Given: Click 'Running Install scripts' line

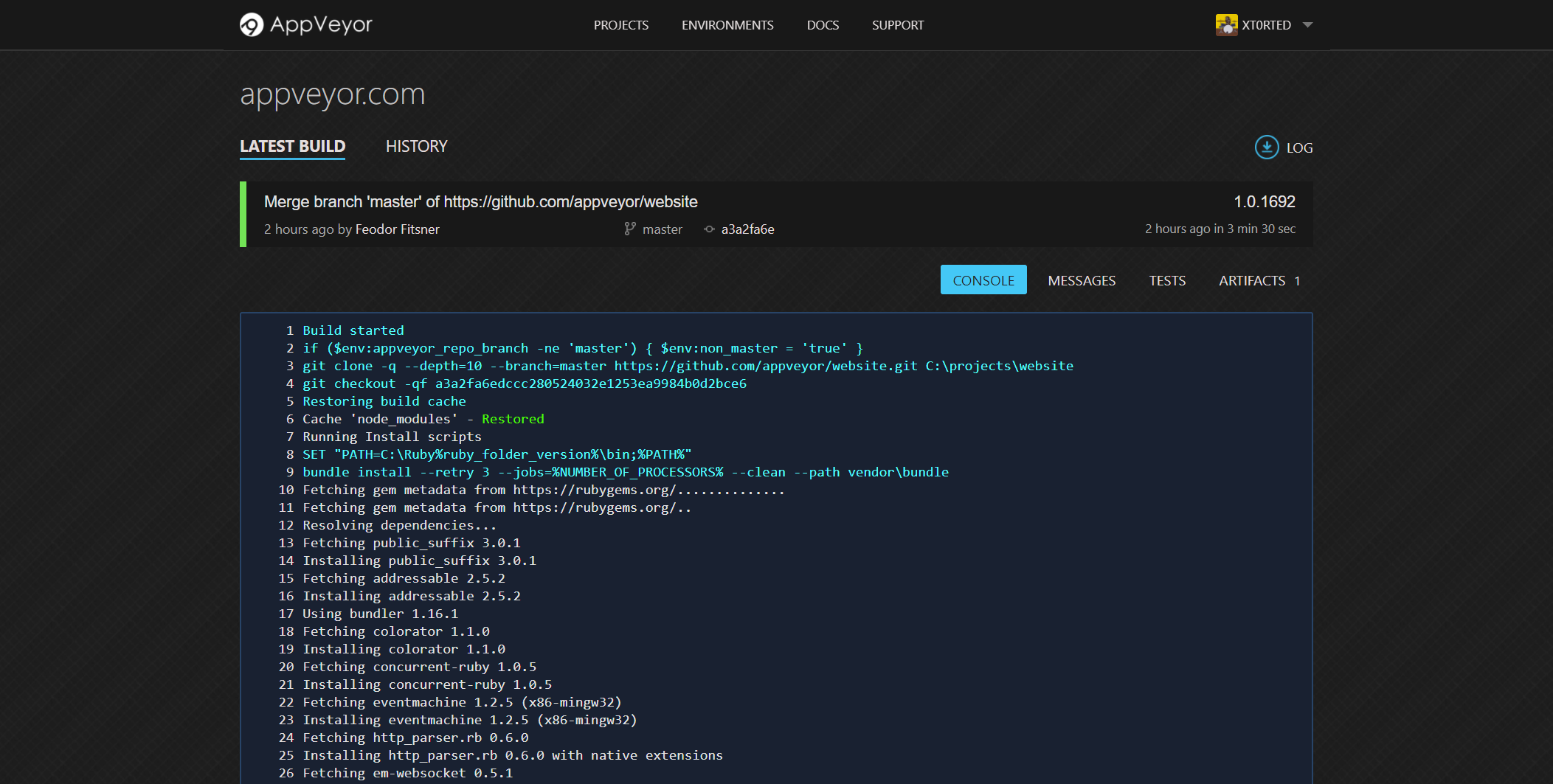Looking at the screenshot, I should point(392,437).
